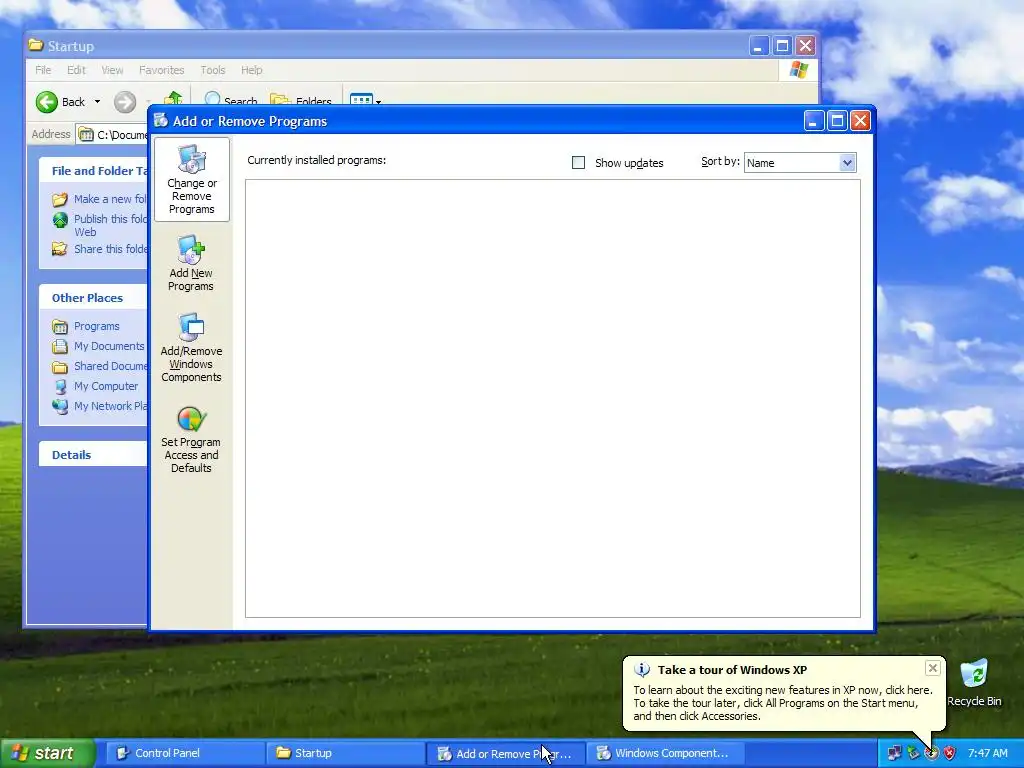Open My Documents under Other Places

tap(99, 346)
